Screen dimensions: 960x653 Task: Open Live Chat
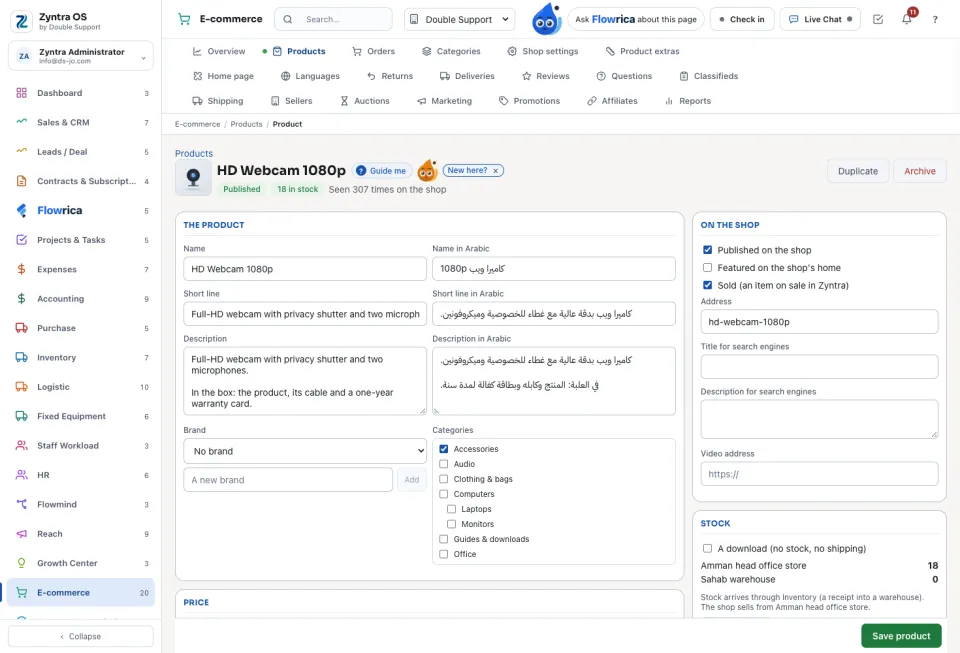820,20
